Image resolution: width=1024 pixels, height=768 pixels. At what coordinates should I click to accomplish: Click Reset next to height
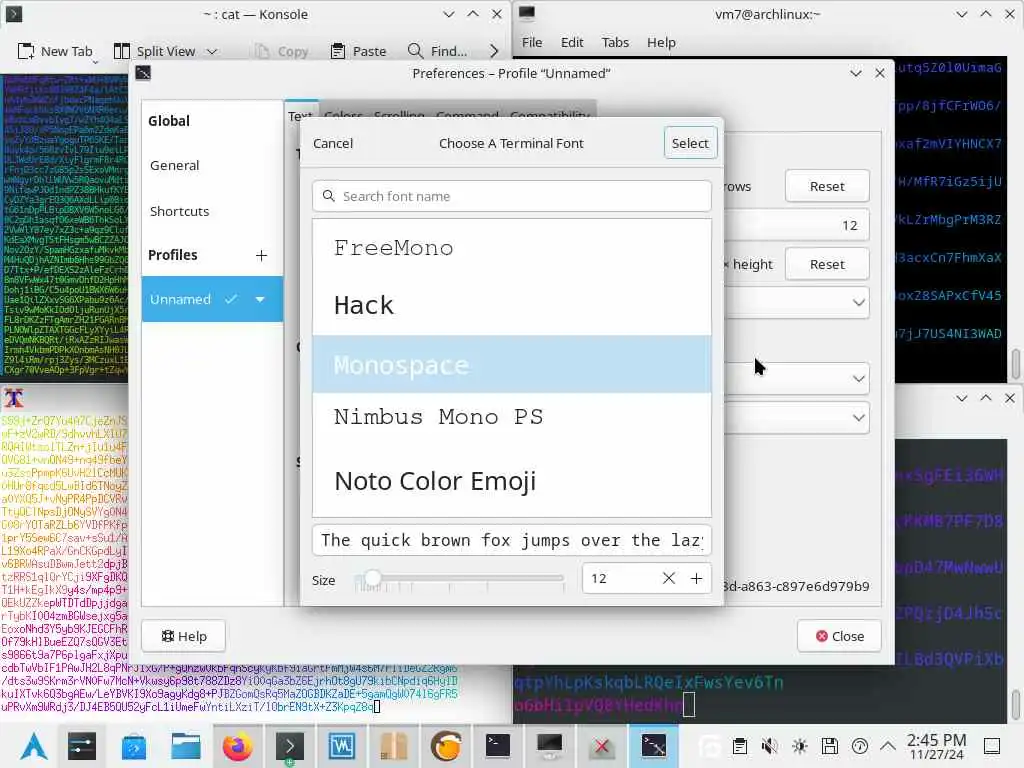pyautogui.click(x=827, y=264)
